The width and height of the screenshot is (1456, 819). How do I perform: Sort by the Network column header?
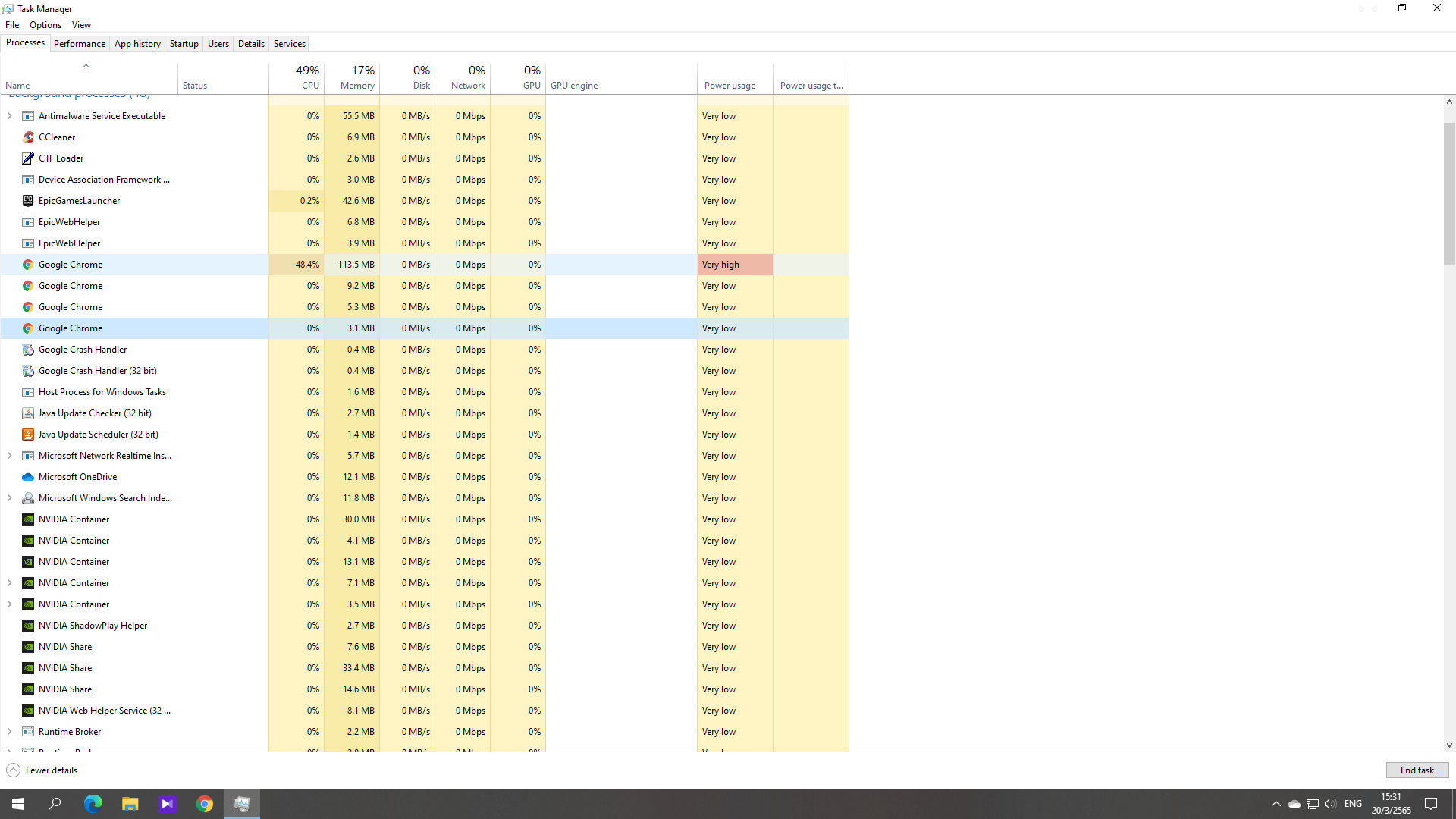[x=463, y=78]
